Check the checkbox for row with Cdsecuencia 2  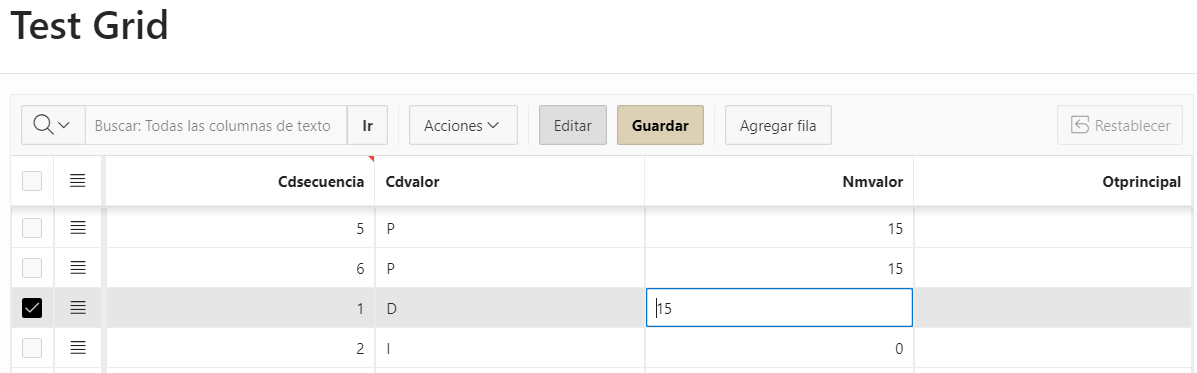click(x=32, y=348)
